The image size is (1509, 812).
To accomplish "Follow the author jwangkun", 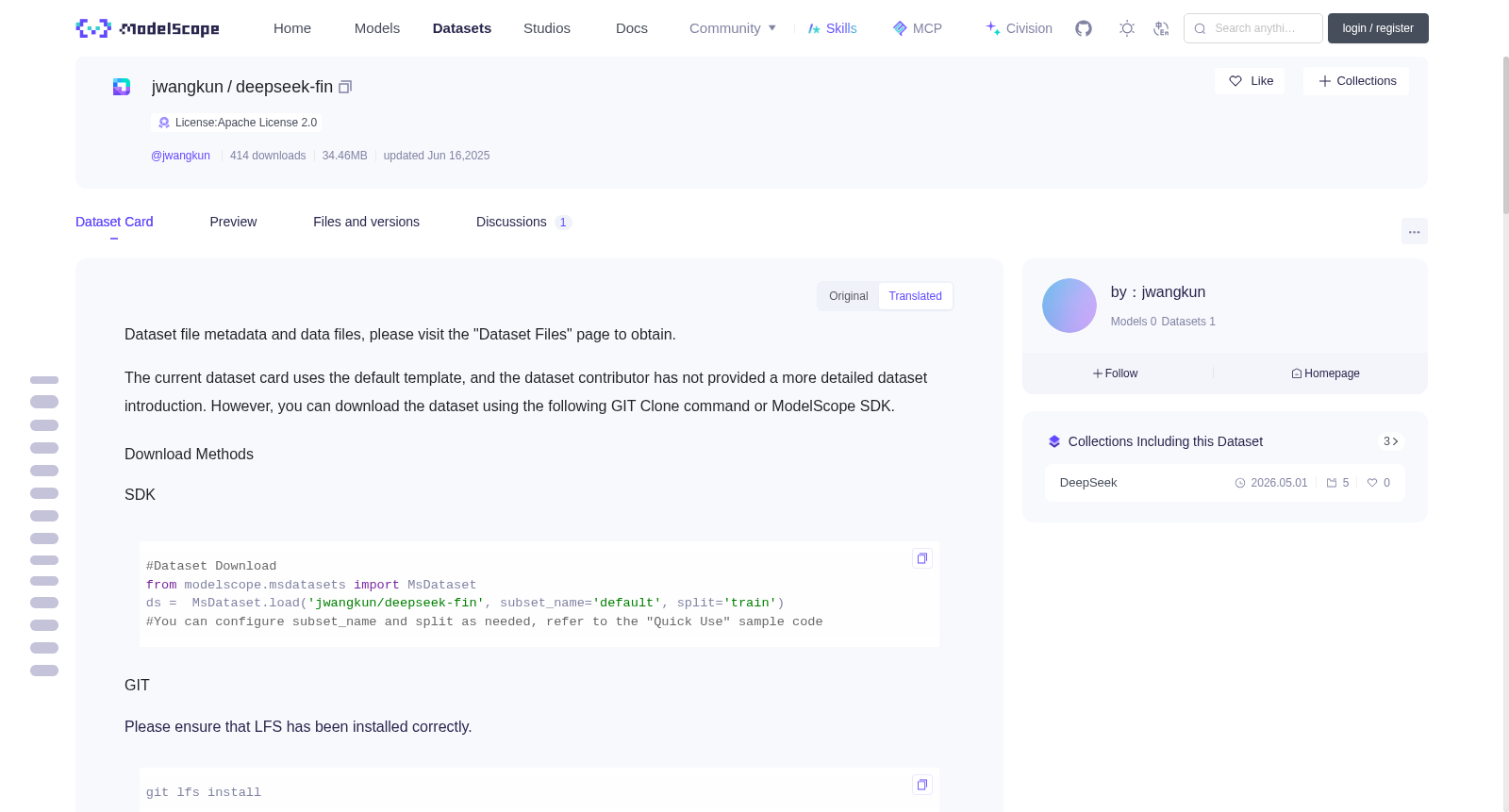I will click(1116, 373).
